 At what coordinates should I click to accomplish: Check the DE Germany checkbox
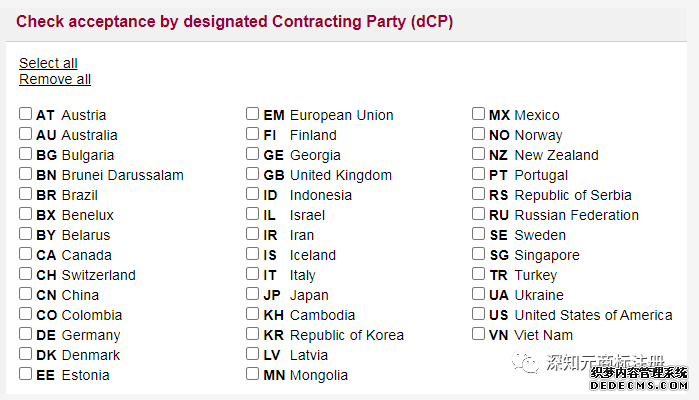coord(25,334)
